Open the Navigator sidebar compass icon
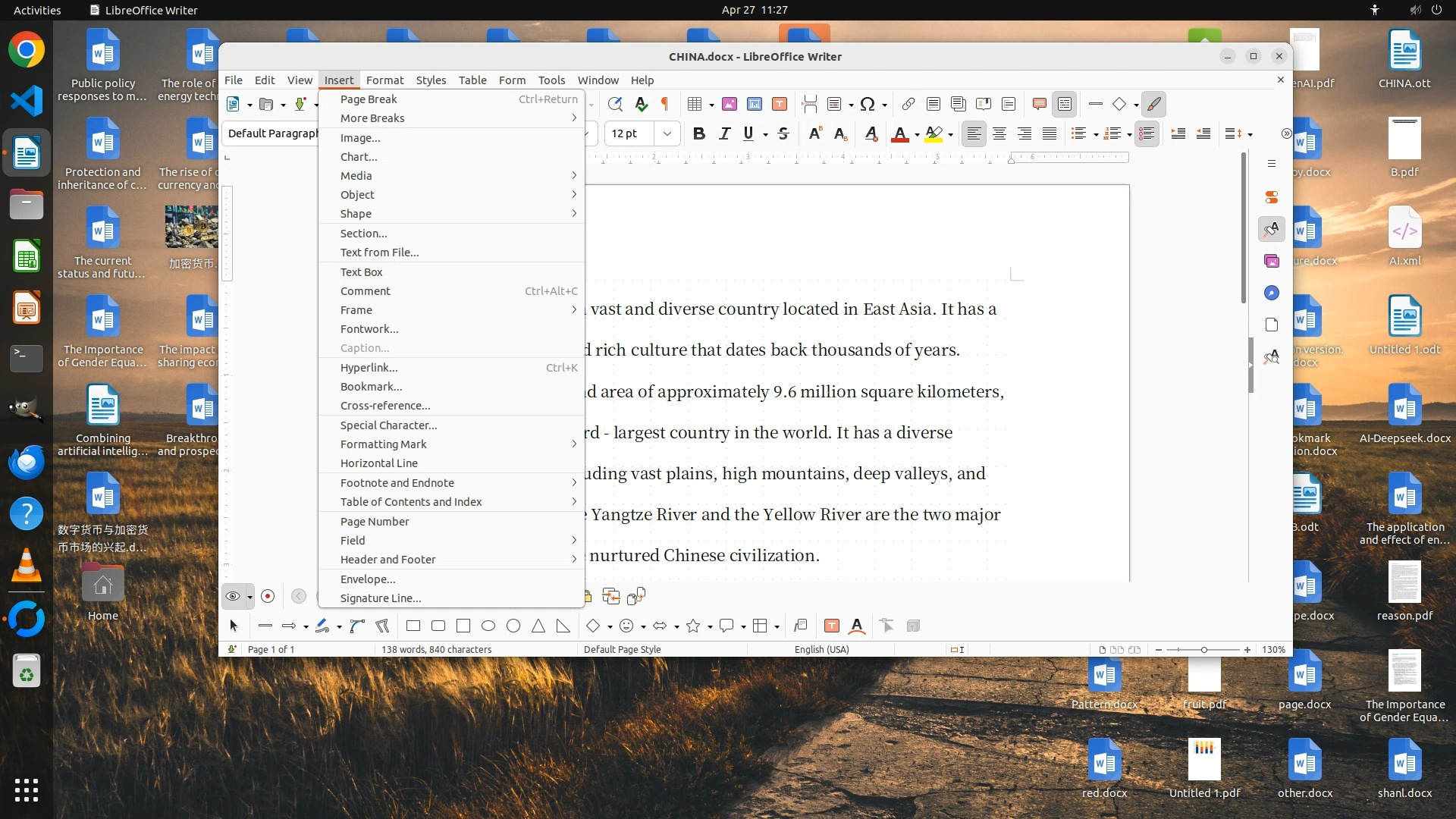 pyautogui.click(x=1272, y=293)
